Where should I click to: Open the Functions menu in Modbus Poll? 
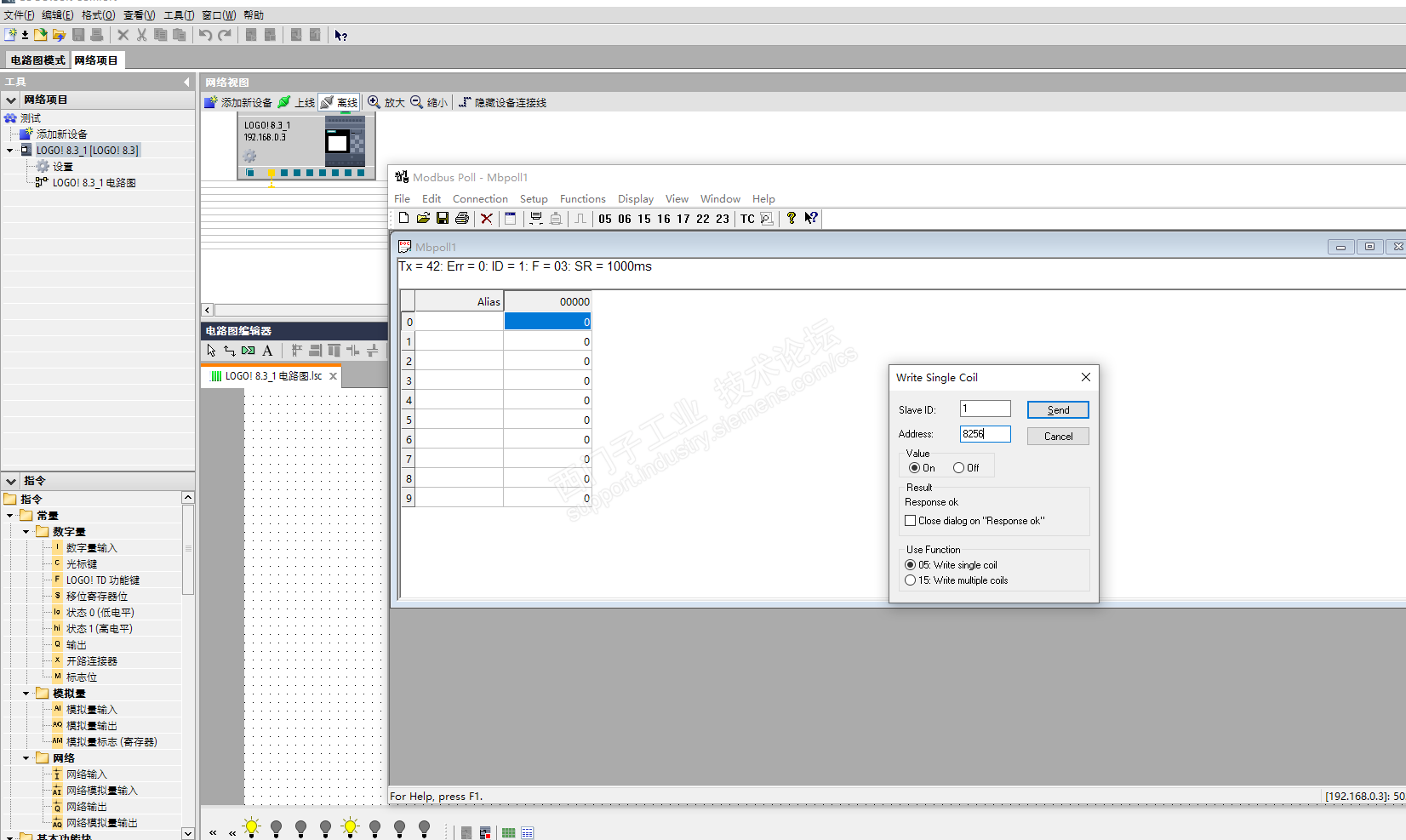[x=583, y=199]
